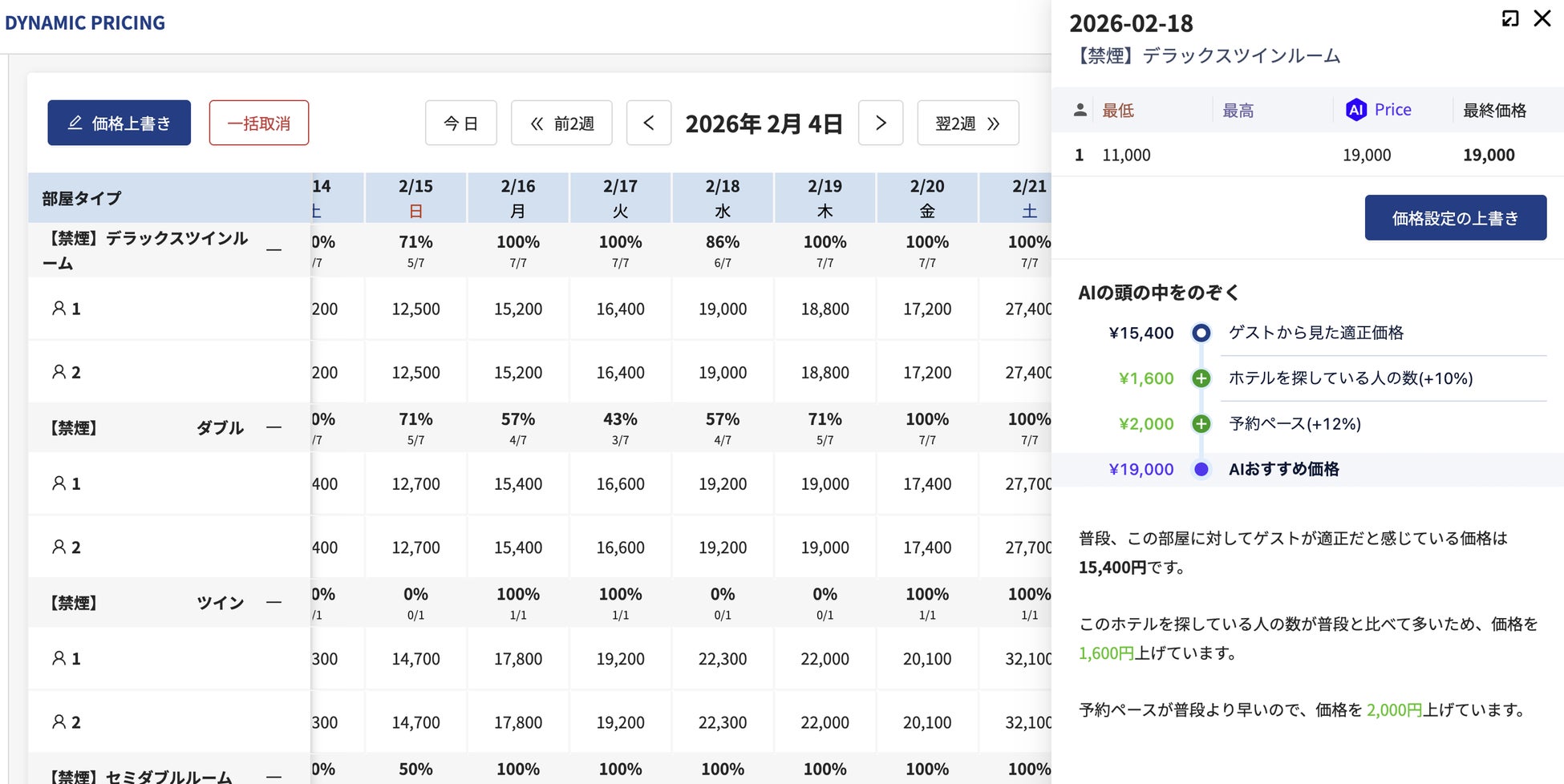This screenshot has width=1564, height=784.
Task: Click the AI Price logo icon
Action: 1356,110
